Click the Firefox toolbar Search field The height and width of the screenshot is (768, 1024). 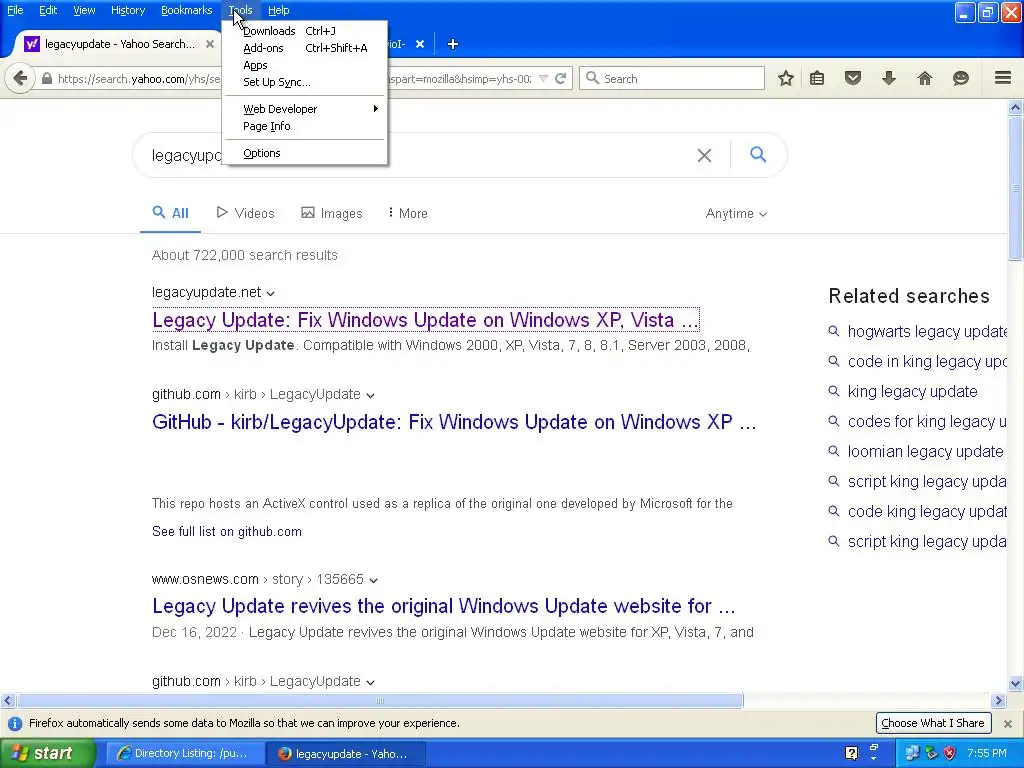click(672, 78)
